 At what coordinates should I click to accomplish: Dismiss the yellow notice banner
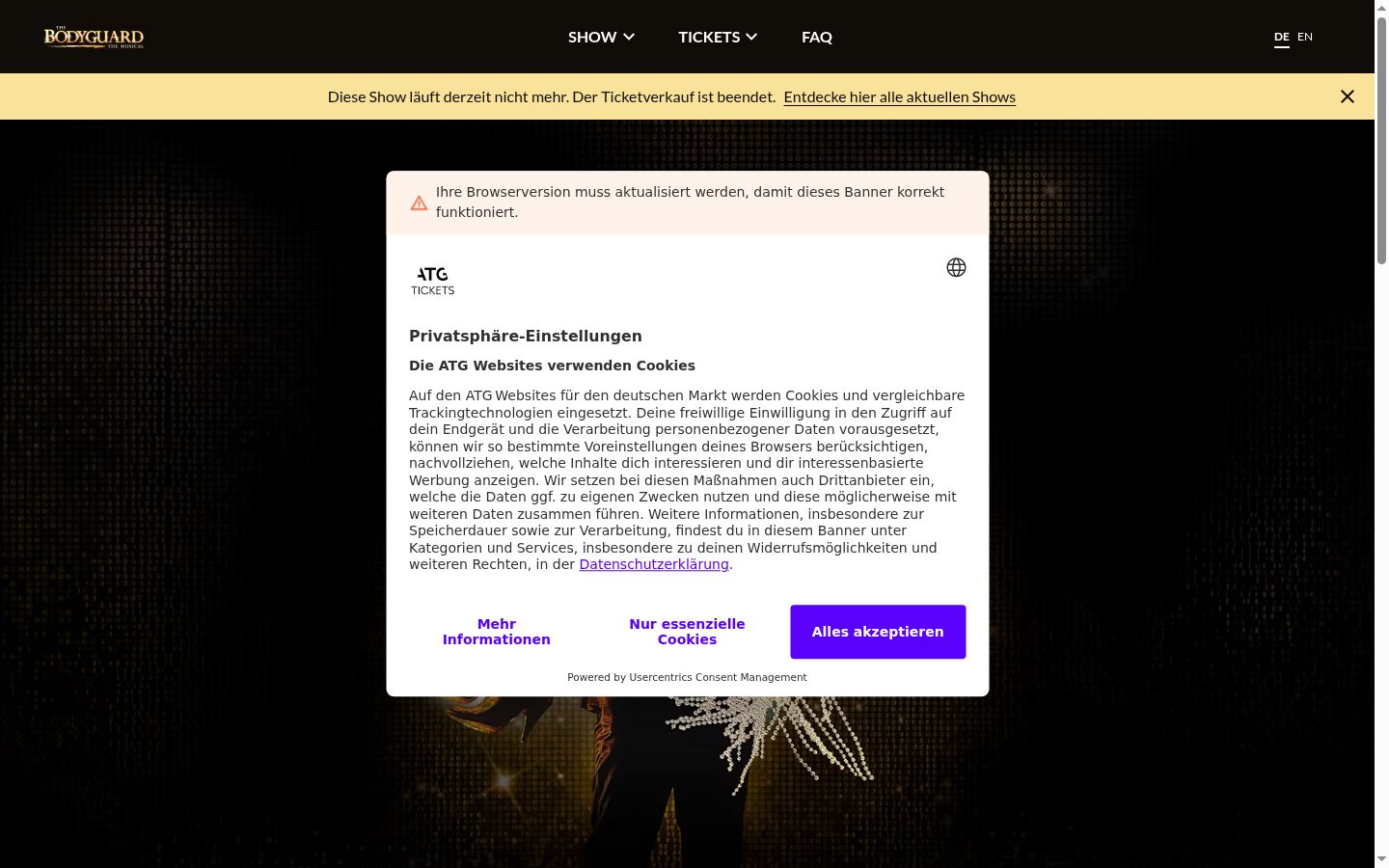pos(1348,96)
